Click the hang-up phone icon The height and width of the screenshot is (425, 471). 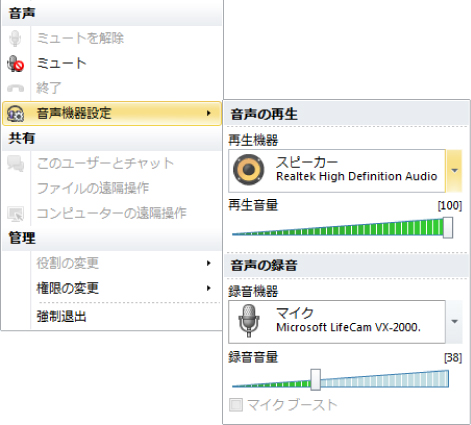15,88
